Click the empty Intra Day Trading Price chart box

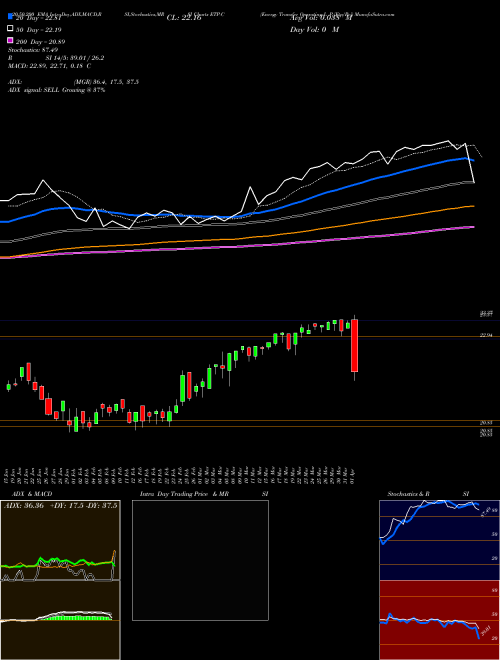[200, 560]
